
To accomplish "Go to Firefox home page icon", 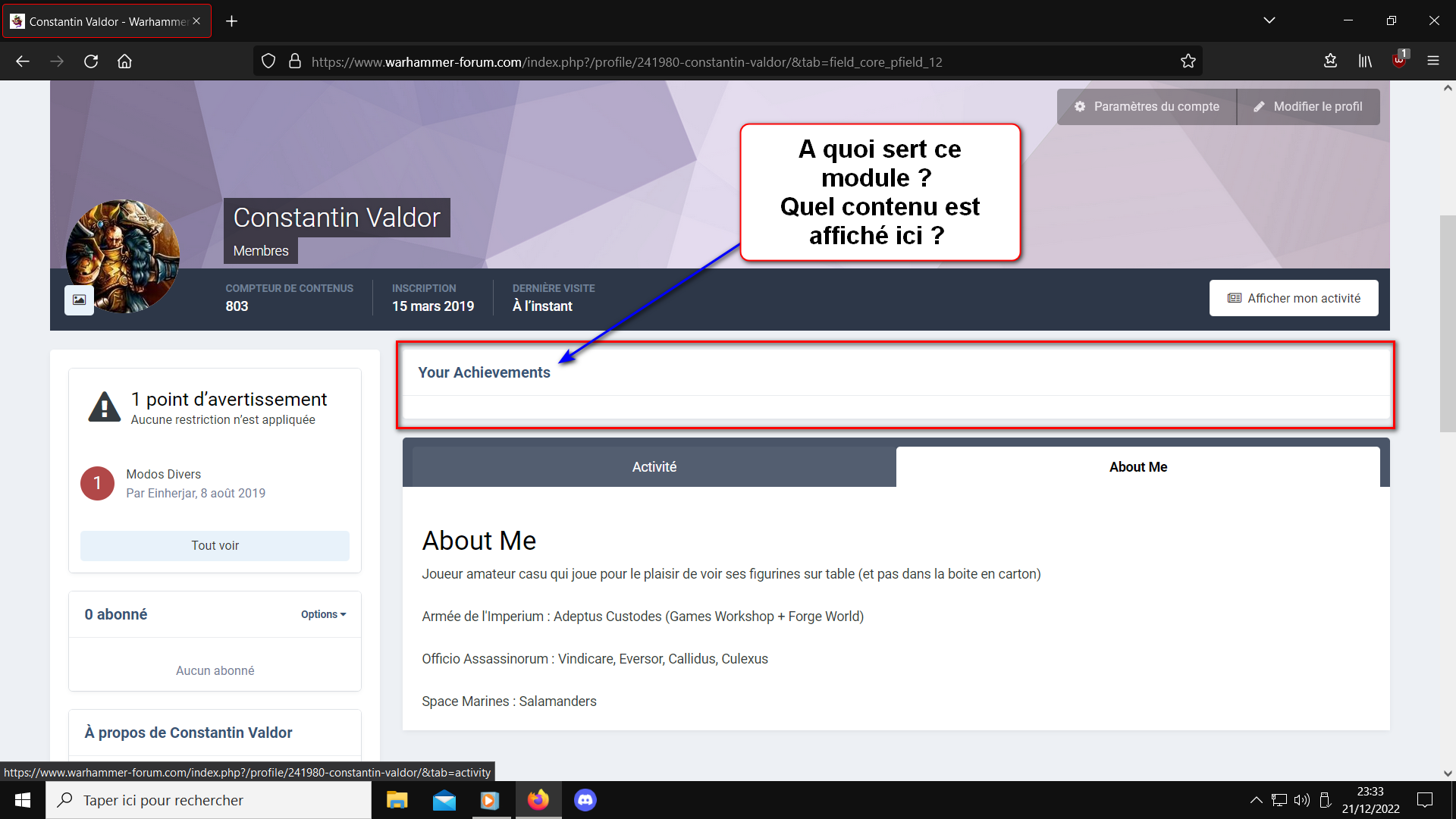I will coord(124,61).
